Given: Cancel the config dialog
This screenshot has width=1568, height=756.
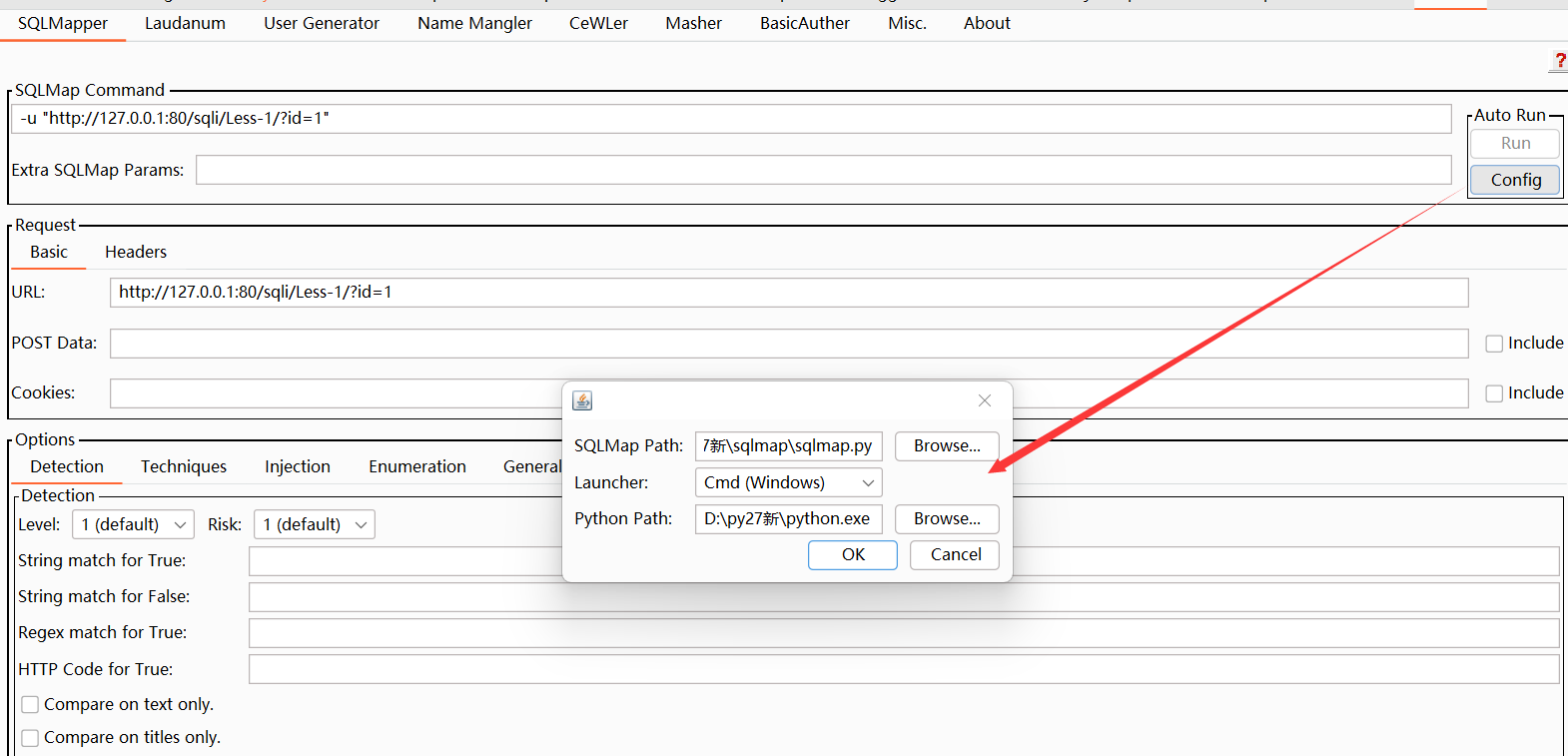Looking at the screenshot, I should [956, 554].
